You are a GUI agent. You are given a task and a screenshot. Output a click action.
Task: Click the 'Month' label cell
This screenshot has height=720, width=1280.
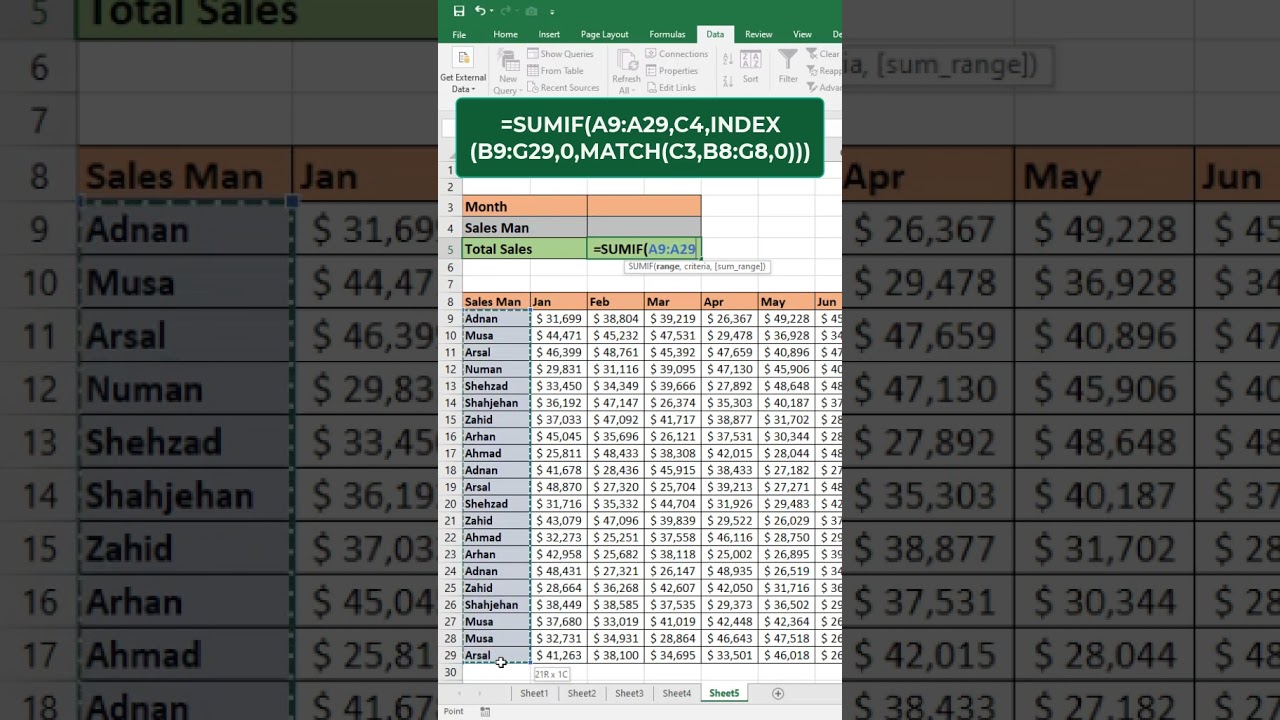pos(525,206)
